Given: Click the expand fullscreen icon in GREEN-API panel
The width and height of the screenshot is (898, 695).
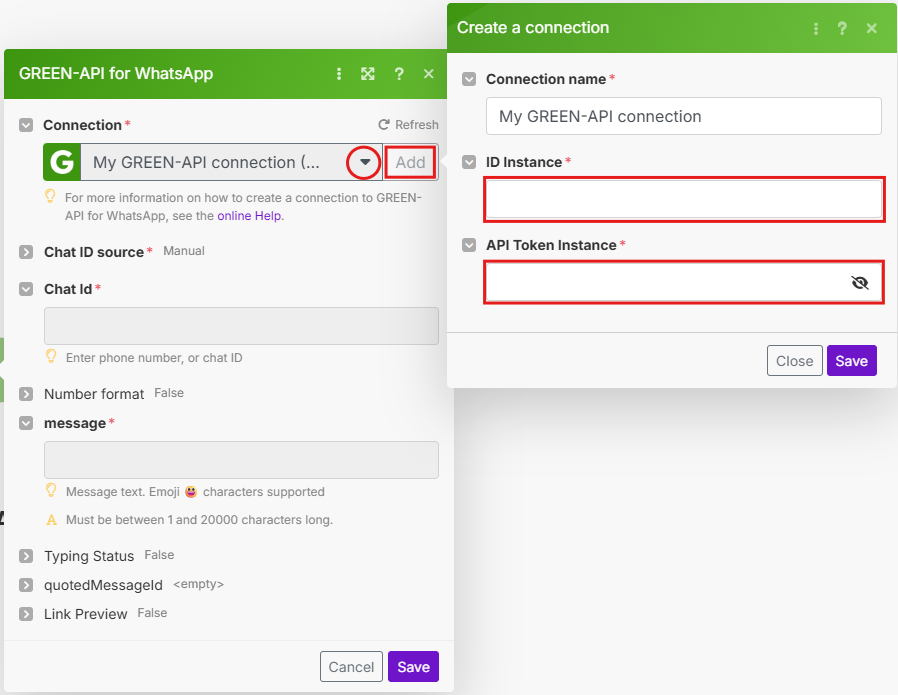Looking at the screenshot, I should tap(368, 74).
